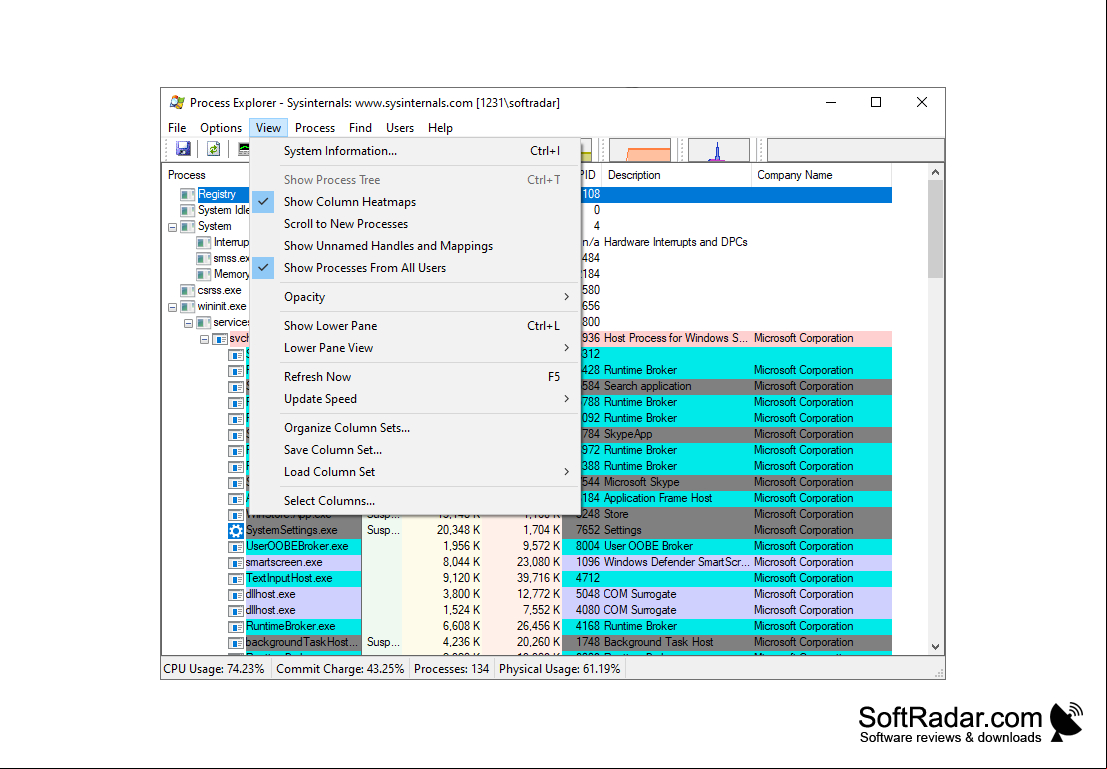Click the CPU Usage: 74.23% status entry

pyautogui.click(x=214, y=669)
